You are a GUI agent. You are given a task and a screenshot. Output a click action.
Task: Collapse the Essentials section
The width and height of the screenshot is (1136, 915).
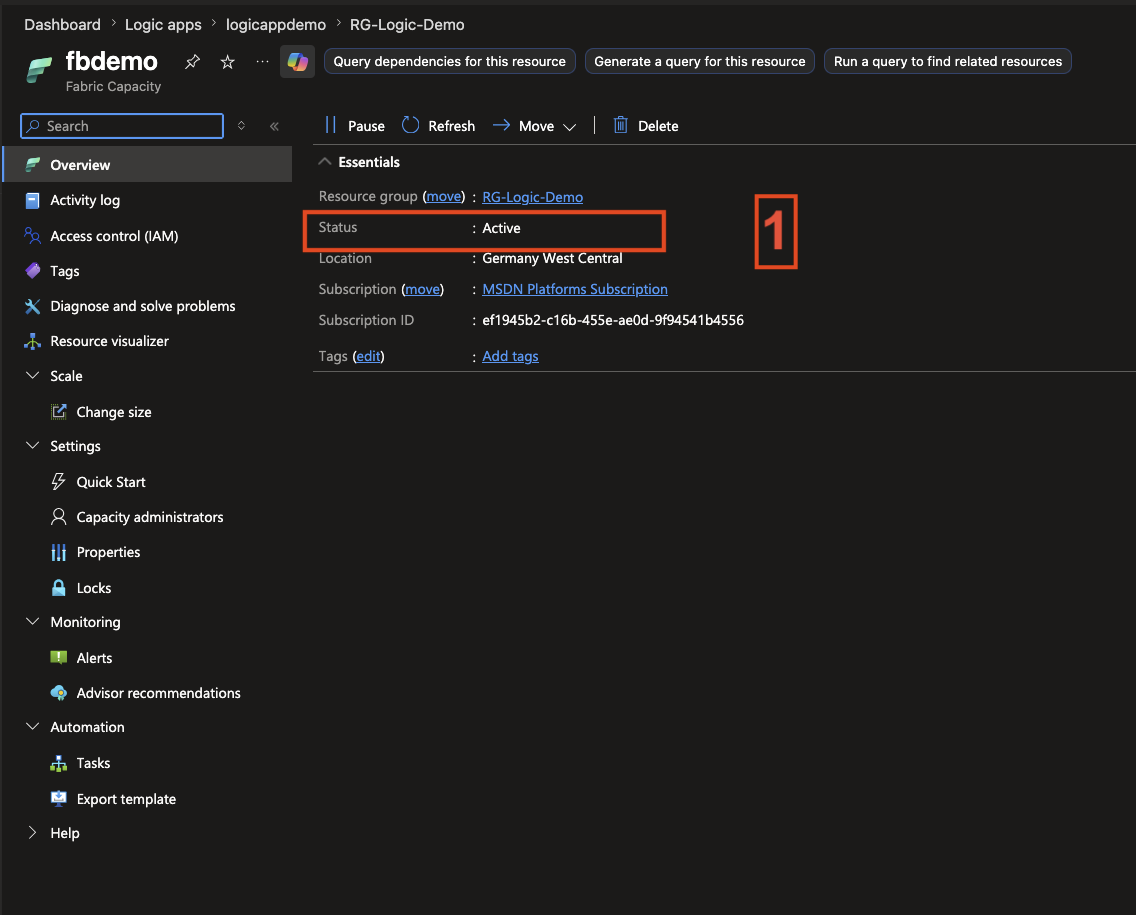click(325, 162)
